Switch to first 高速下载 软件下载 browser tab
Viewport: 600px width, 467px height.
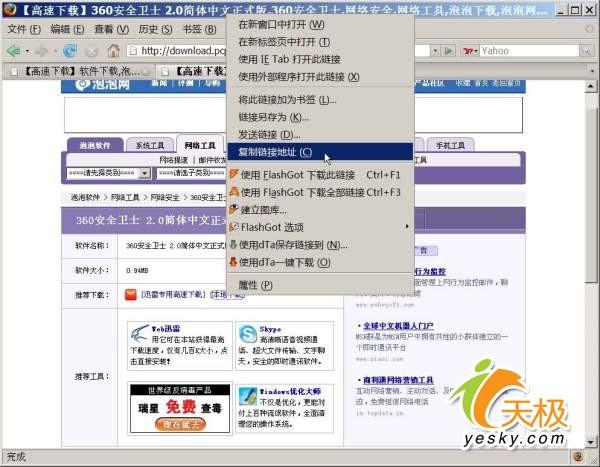tap(78, 71)
